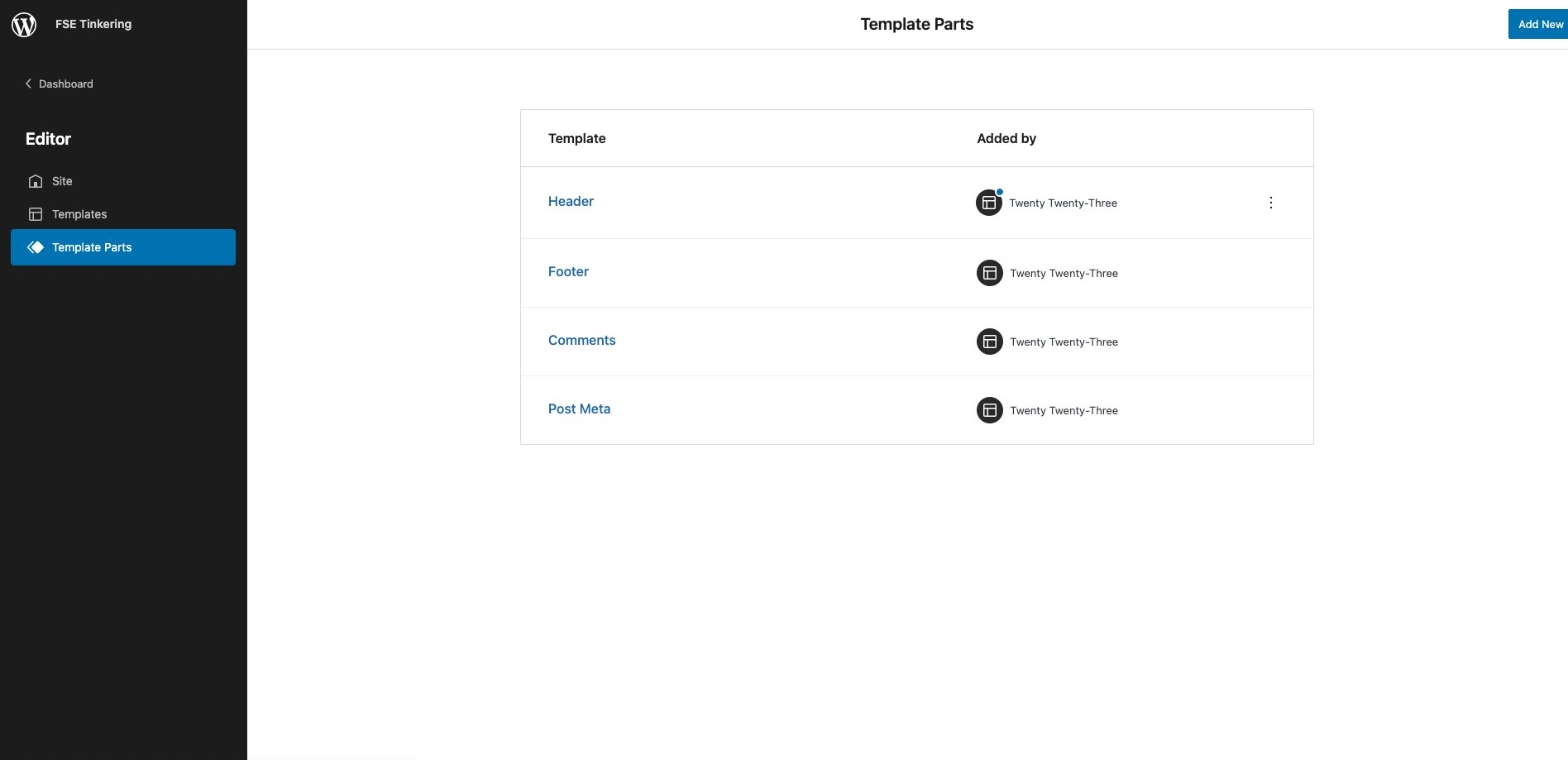Click the WordPress logo icon
Image resolution: width=1568 pixels, height=760 pixels.
coord(24,25)
